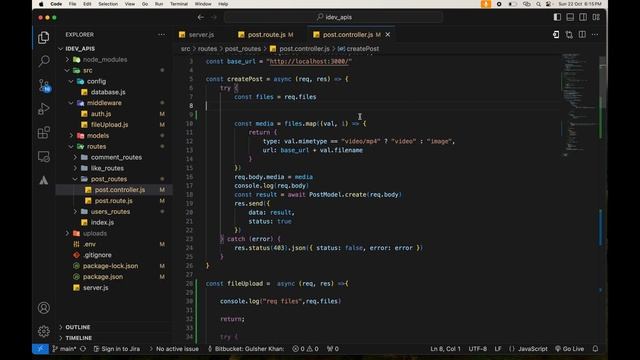Click No active issue in status bar

point(174,349)
